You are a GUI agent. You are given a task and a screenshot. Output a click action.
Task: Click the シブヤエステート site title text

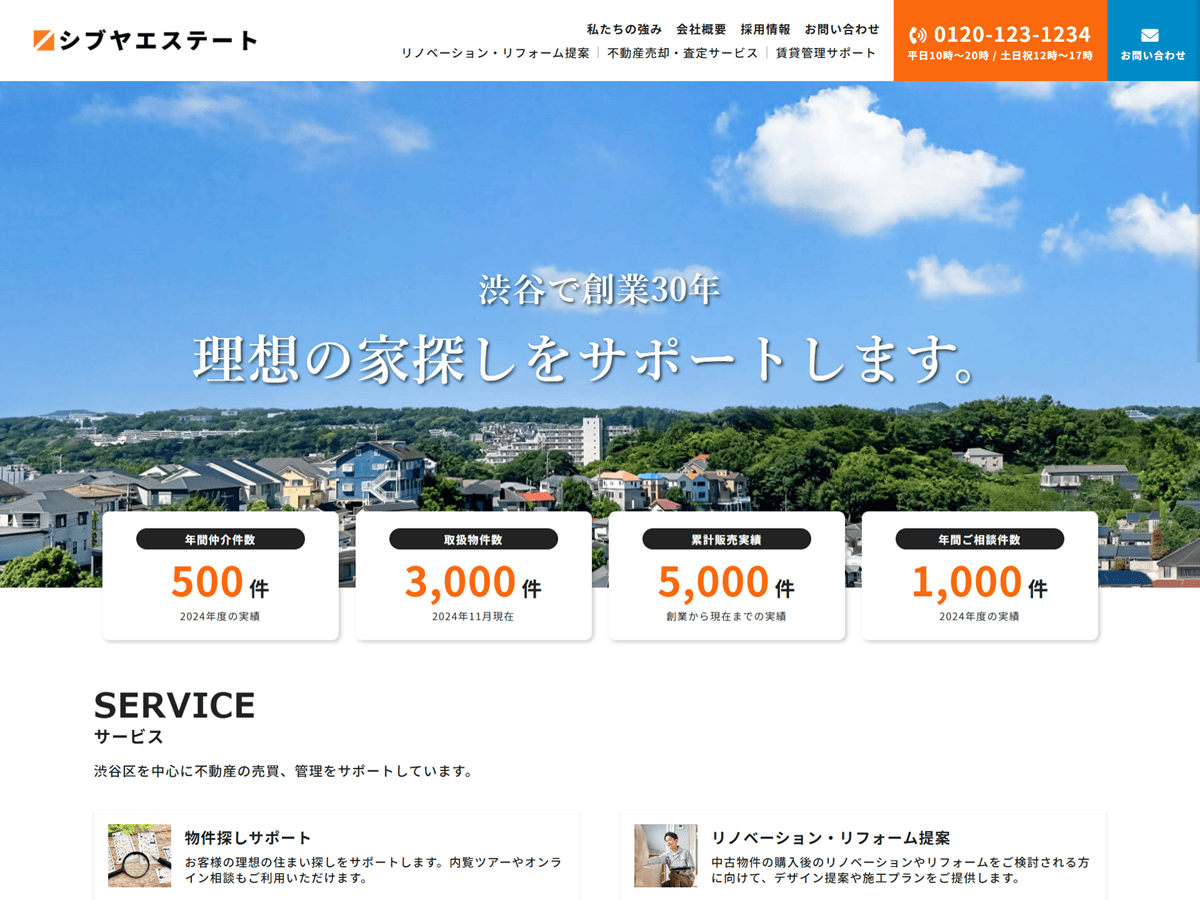coord(158,41)
